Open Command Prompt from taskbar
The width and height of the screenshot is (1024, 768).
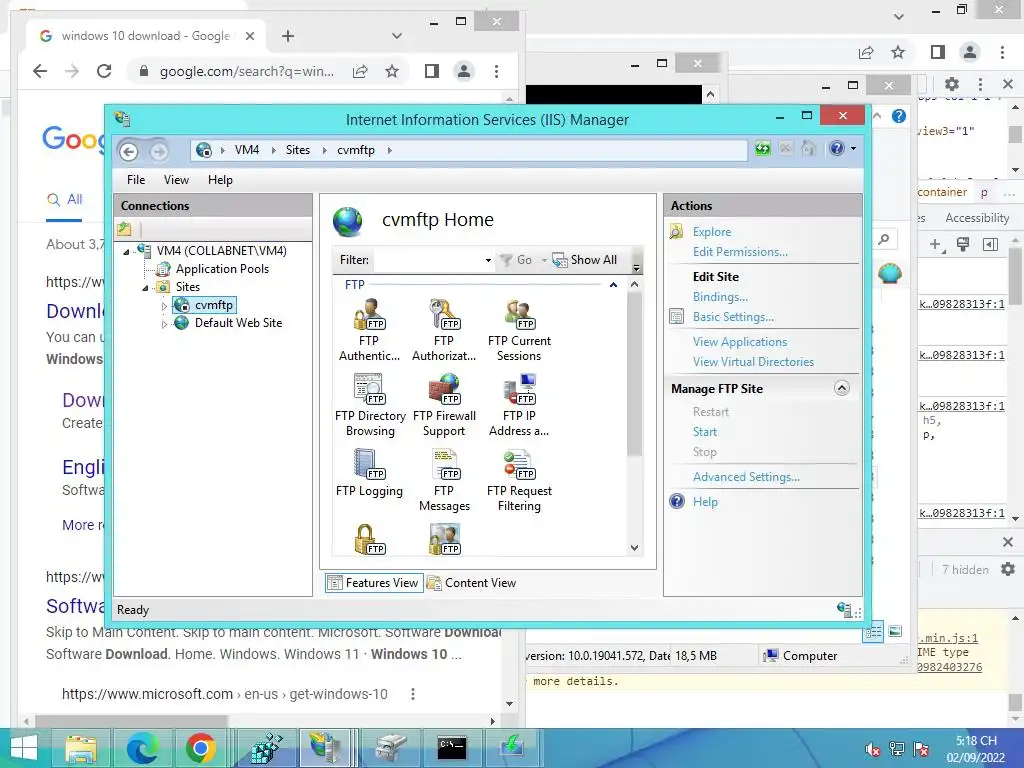point(452,748)
